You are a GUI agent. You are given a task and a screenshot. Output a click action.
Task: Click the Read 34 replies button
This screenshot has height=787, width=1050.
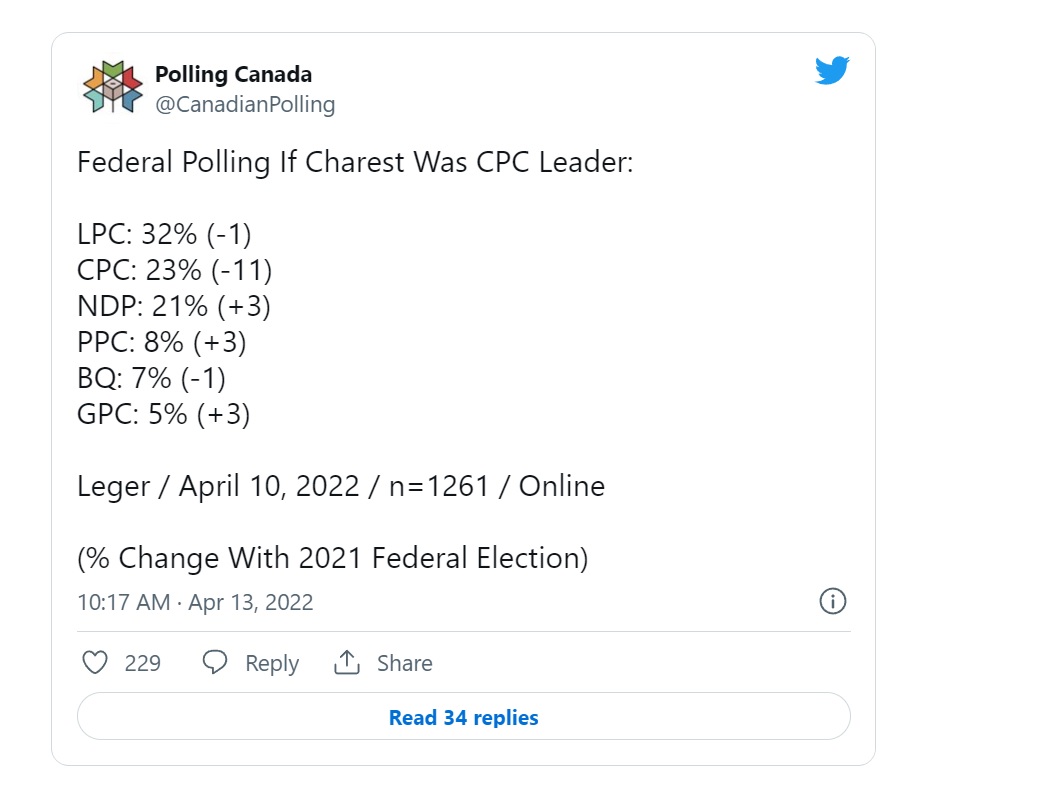[x=463, y=717]
